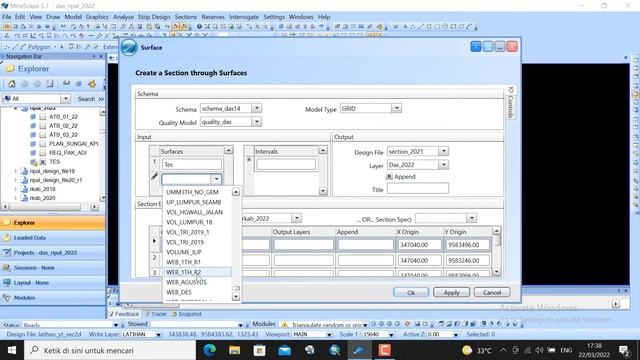Open the Section Spec dropdown
Screen dimensions: 640x360
pos(471,218)
